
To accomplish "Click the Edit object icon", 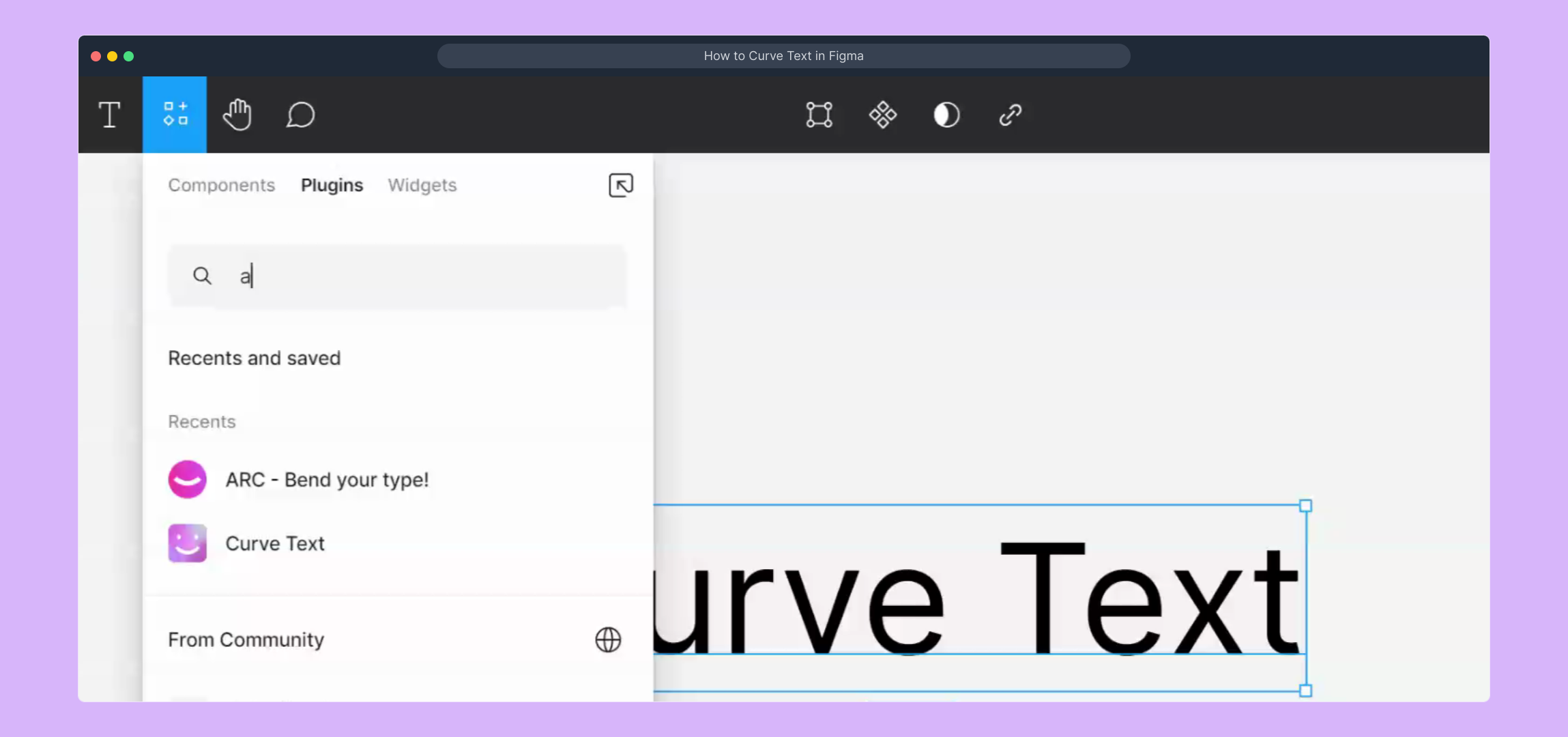I will (819, 115).
